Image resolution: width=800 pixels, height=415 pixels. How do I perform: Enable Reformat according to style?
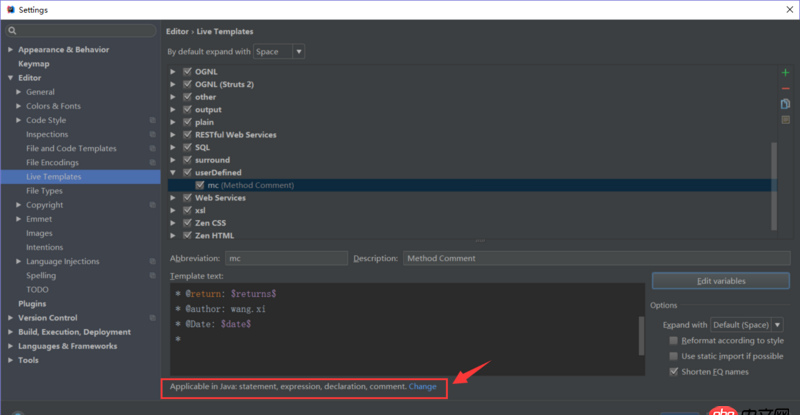[673, 341]
